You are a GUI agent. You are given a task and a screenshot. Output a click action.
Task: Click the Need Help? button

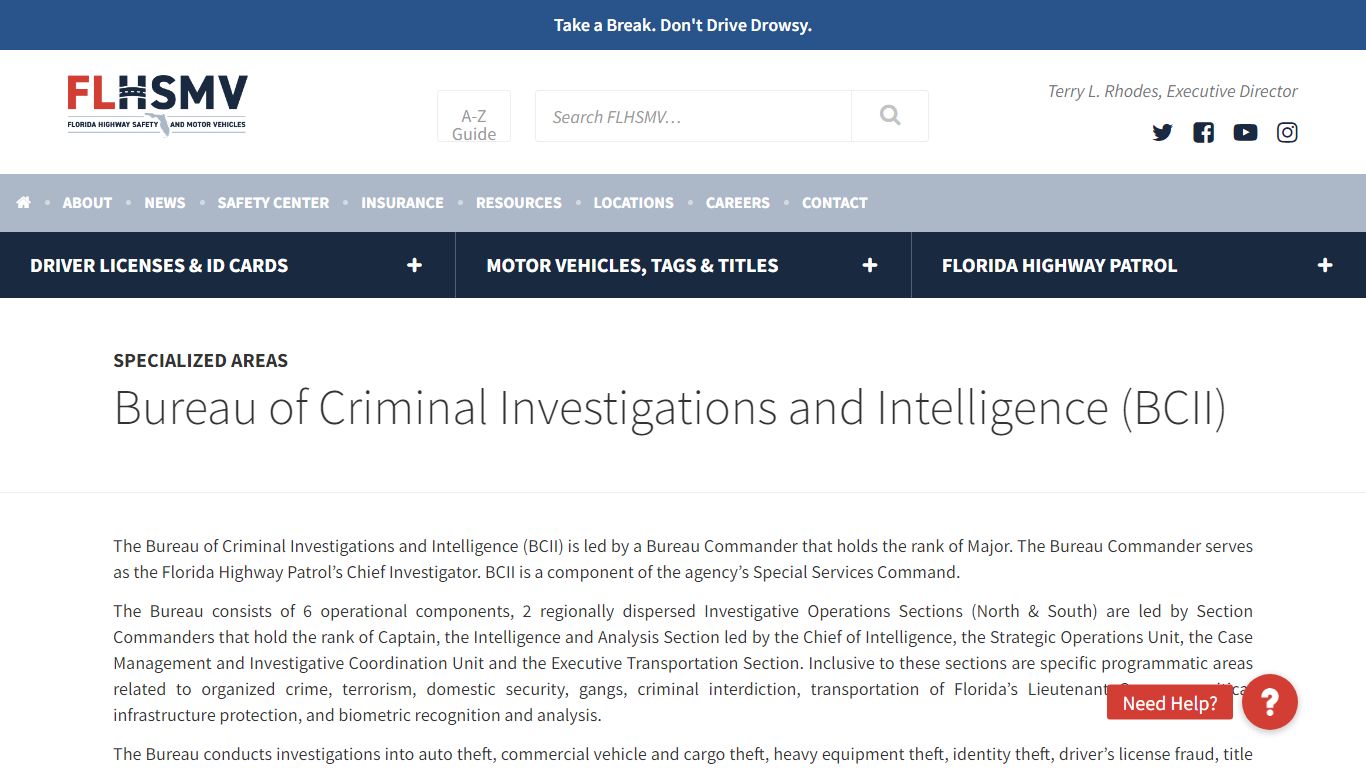(1170, 703)
